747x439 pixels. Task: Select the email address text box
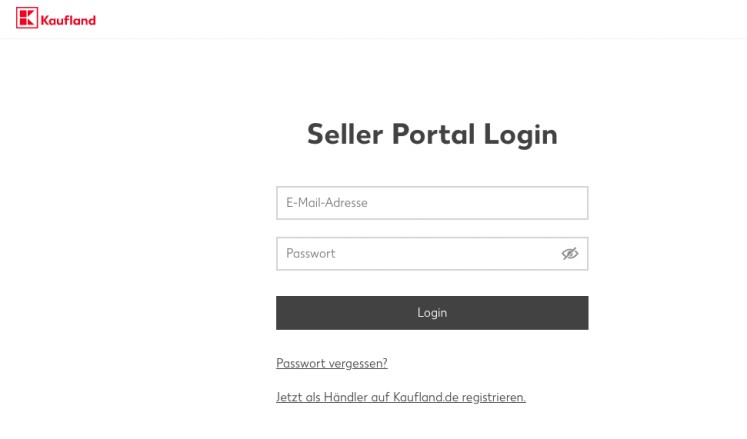click(431, 203)
